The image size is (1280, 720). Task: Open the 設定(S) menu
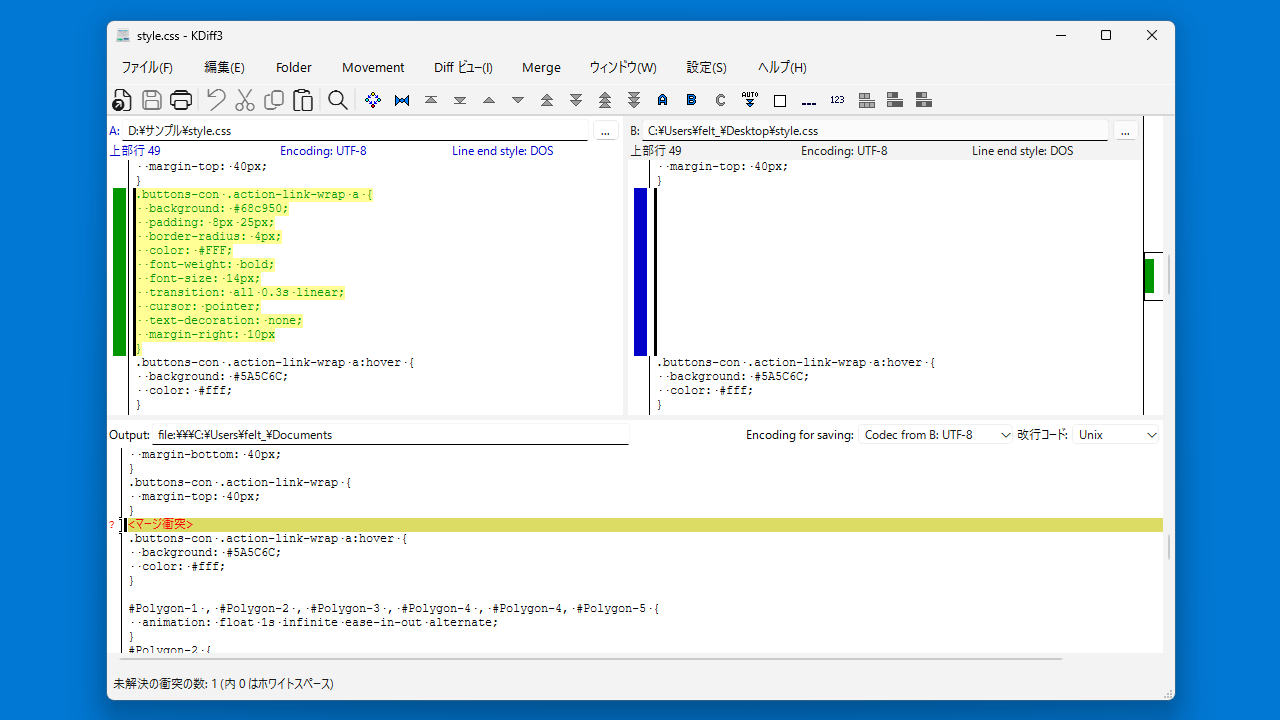pos(706,67)
